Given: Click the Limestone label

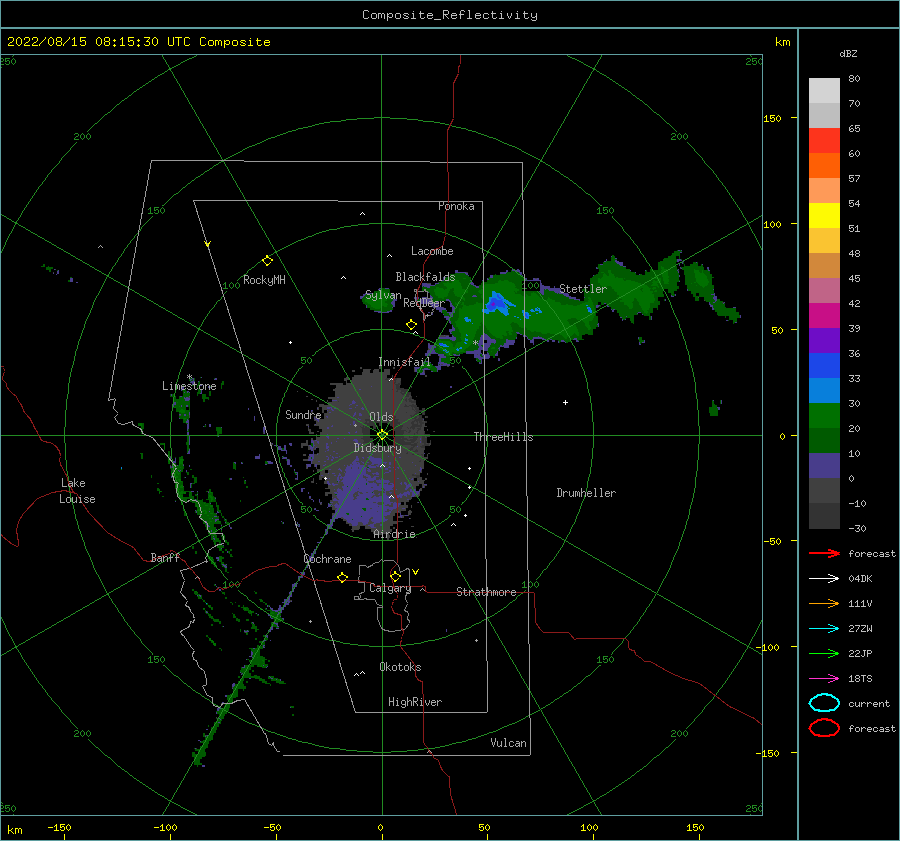Looking at the screenshot, I should (189, 386).
